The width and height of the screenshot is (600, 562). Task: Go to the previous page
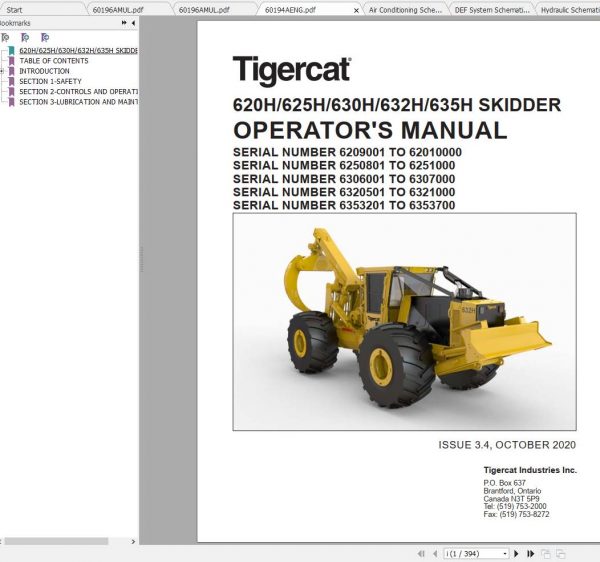[x=435, y=553]
